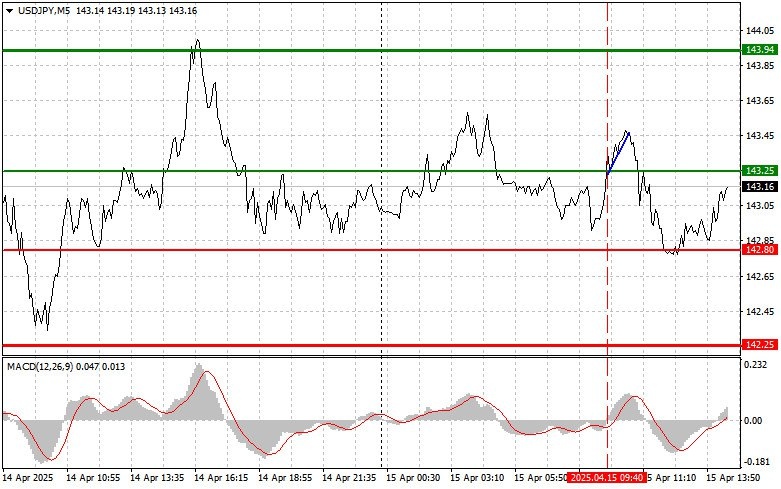Select the 142.80 red price label
Image resolution: width=781 pixels, height=489 pixels.
760,250
